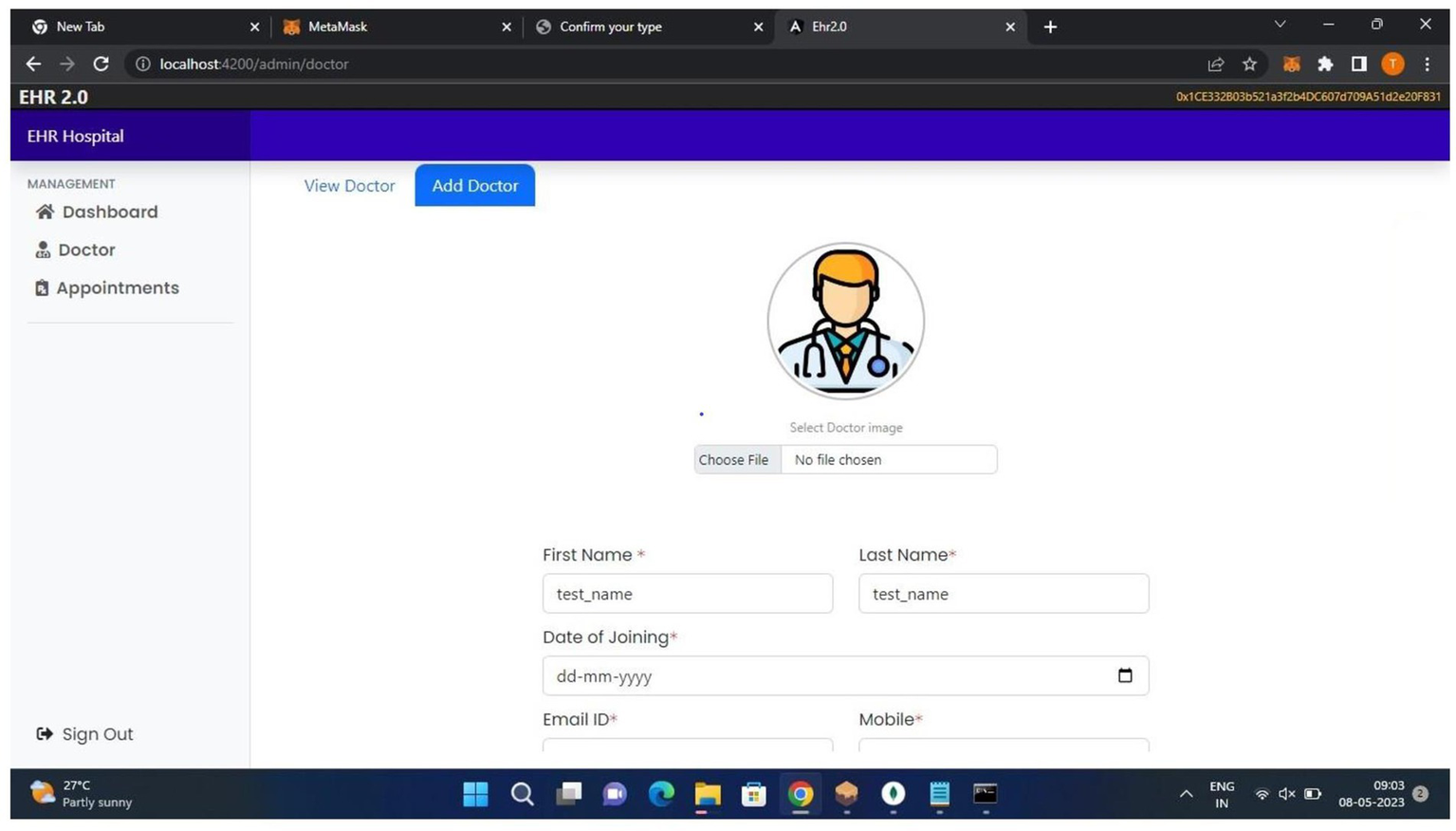Focus the Last Name text field
1456x831 pixels.
pos(1003,594)
